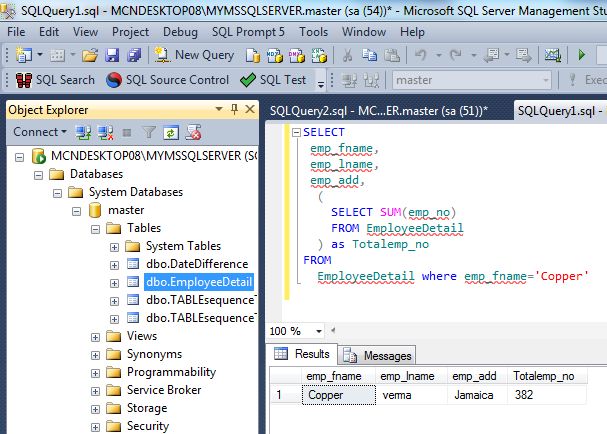Collapse the Databases folder node

[x=38, y=175]
